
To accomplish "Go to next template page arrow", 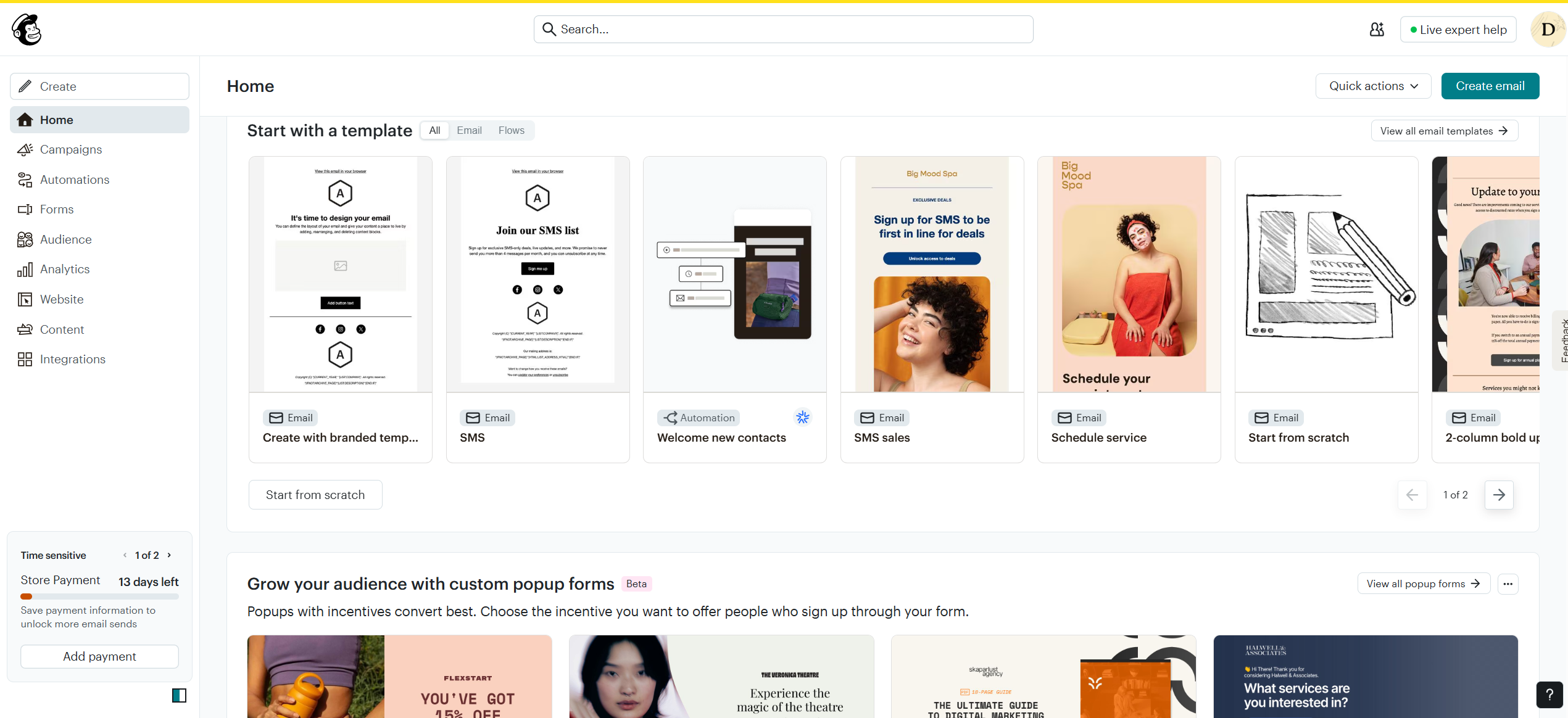I will point(1499,495).
